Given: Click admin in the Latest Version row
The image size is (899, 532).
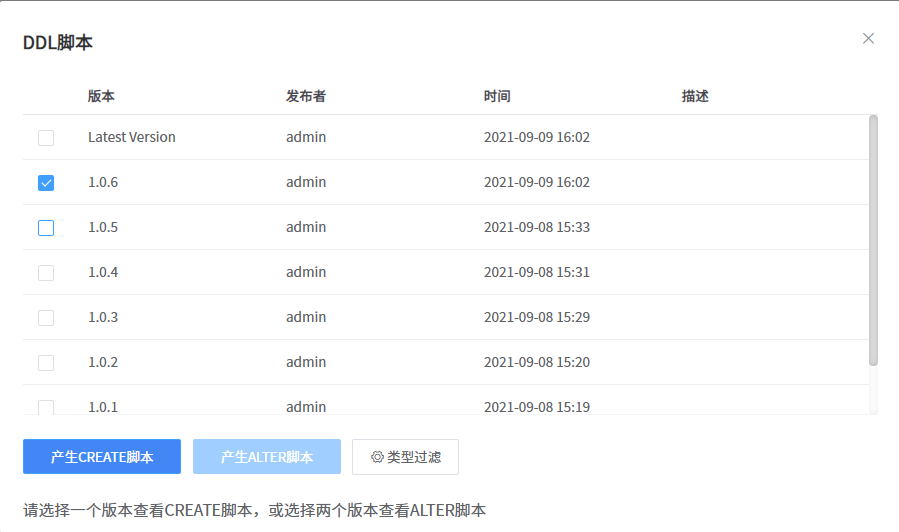Looking at the screenshot, I should [306, 137].
